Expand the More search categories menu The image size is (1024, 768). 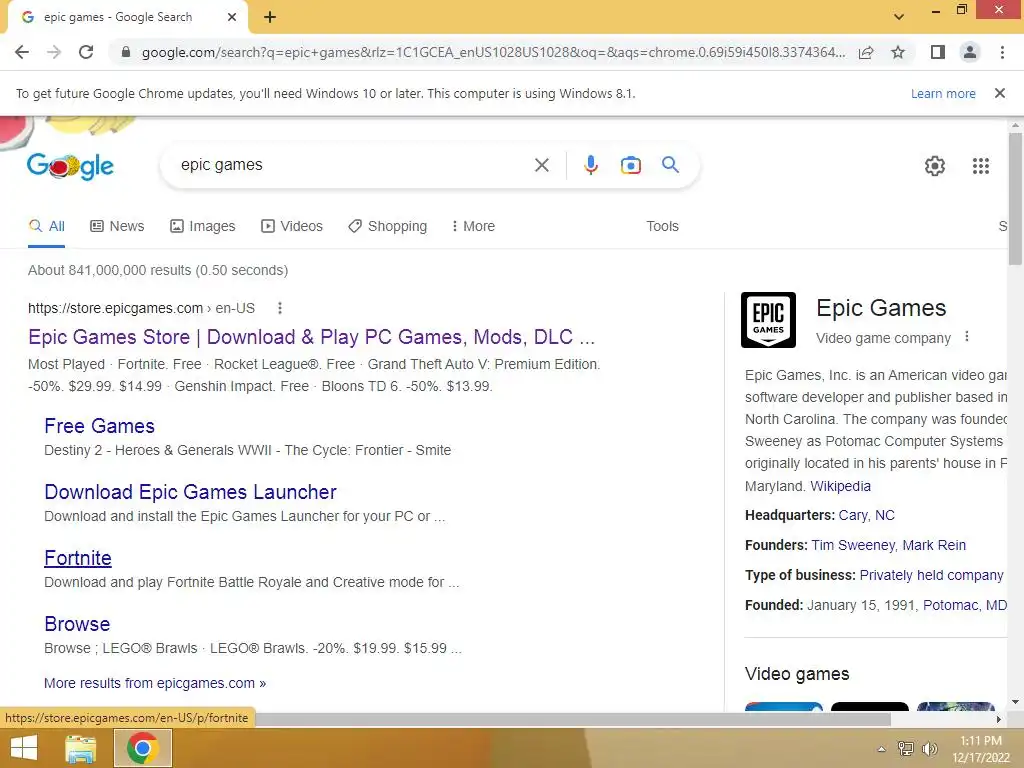tap(473, 226)
